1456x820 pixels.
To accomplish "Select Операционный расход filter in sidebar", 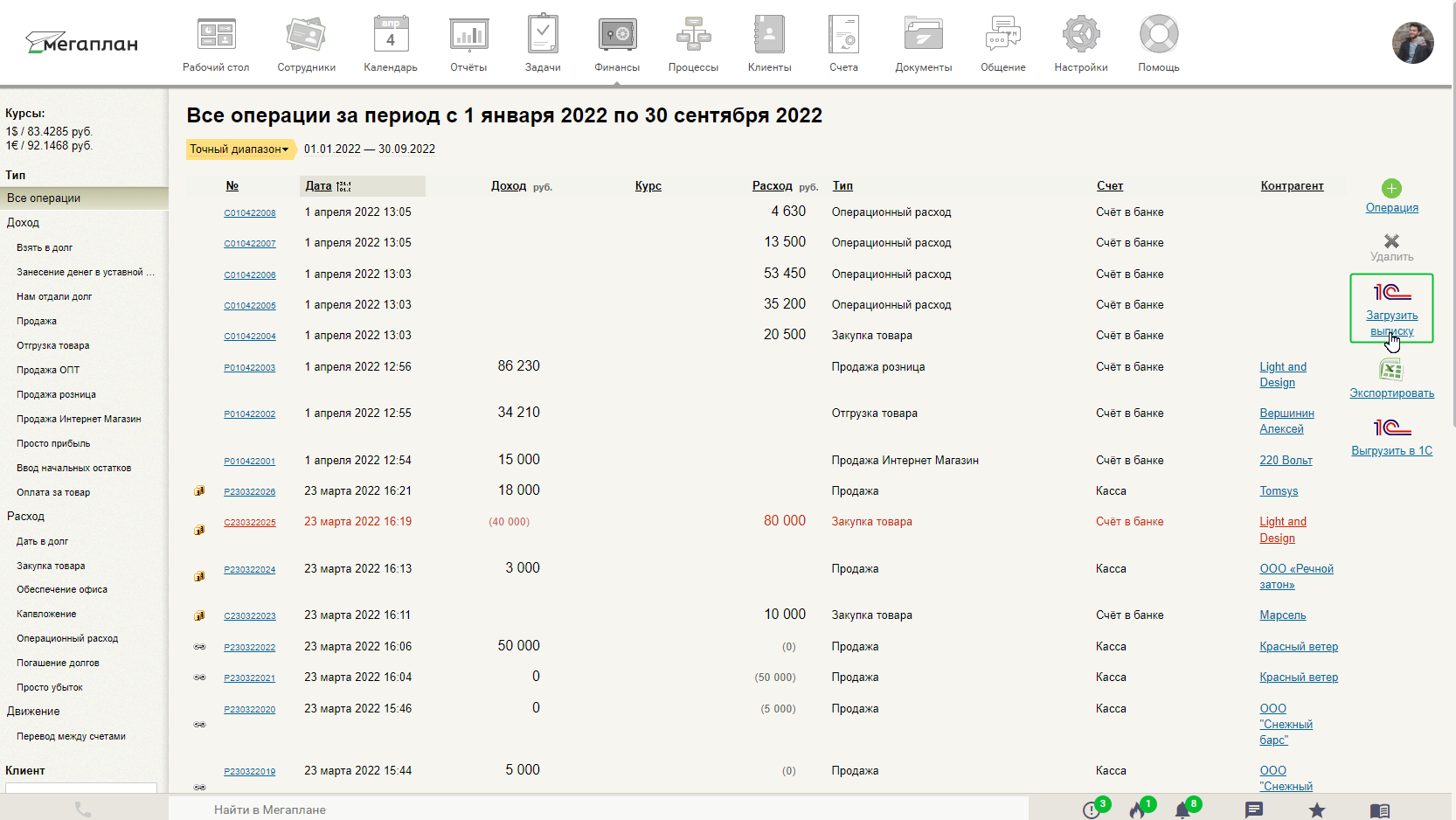I will click(67, 638).
